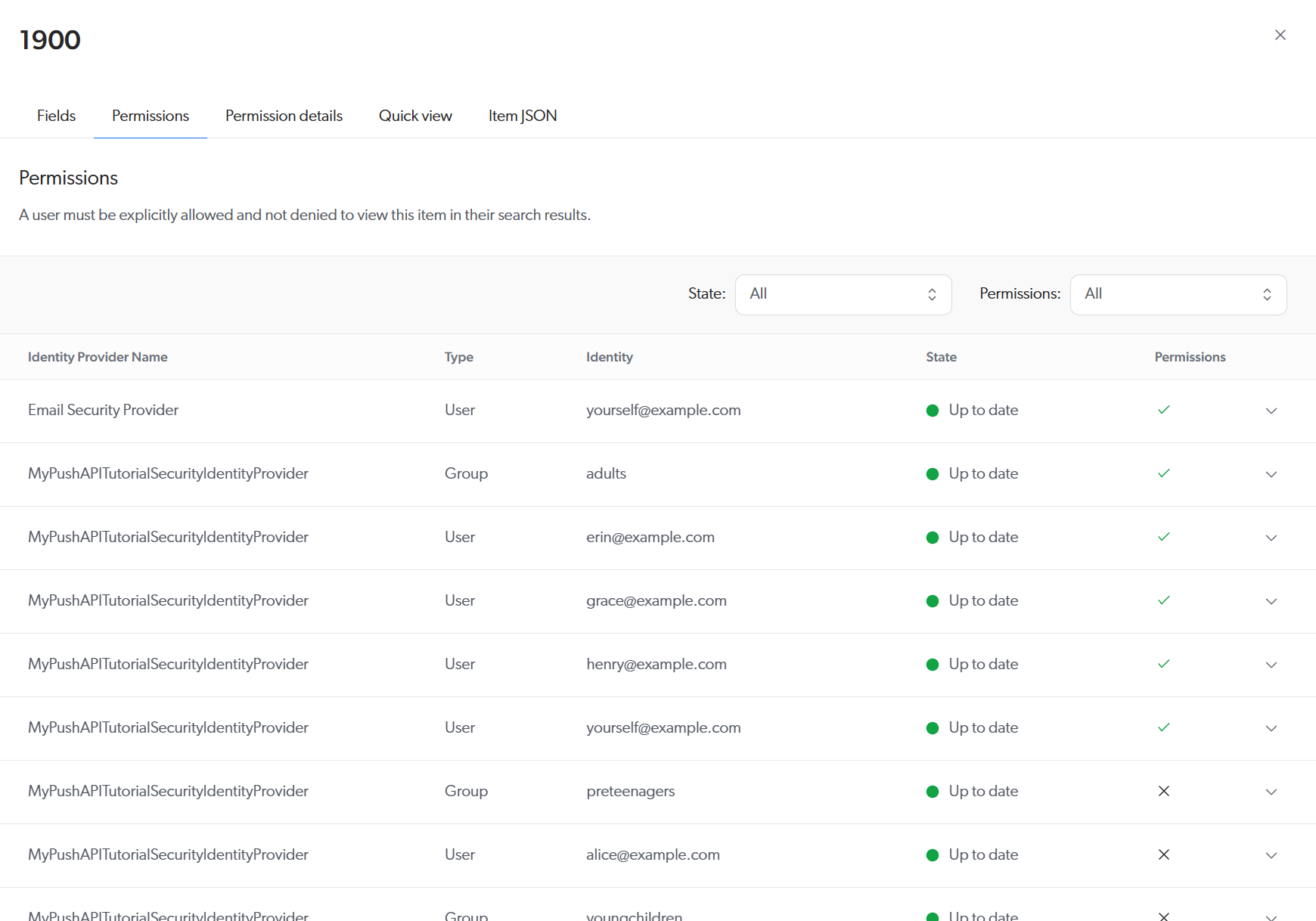Click the Identity column header
The width and height of the screenshot is (1316, 921).
click(610, 357)
